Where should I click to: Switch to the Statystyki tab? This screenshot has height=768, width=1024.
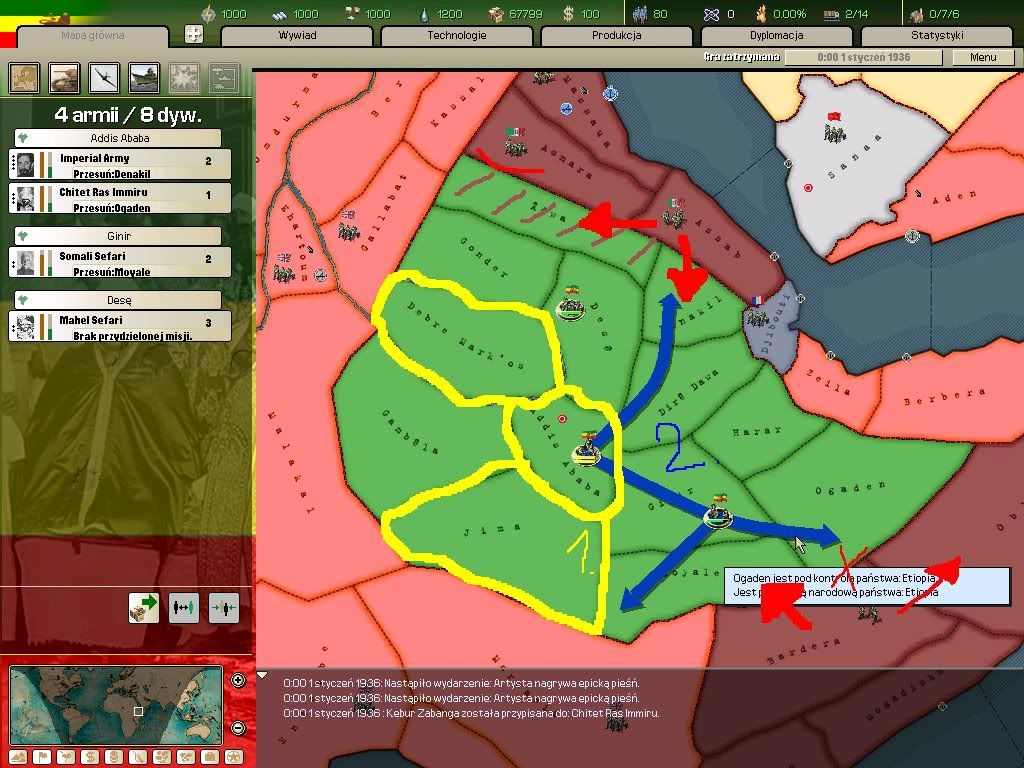pos(937,36)
